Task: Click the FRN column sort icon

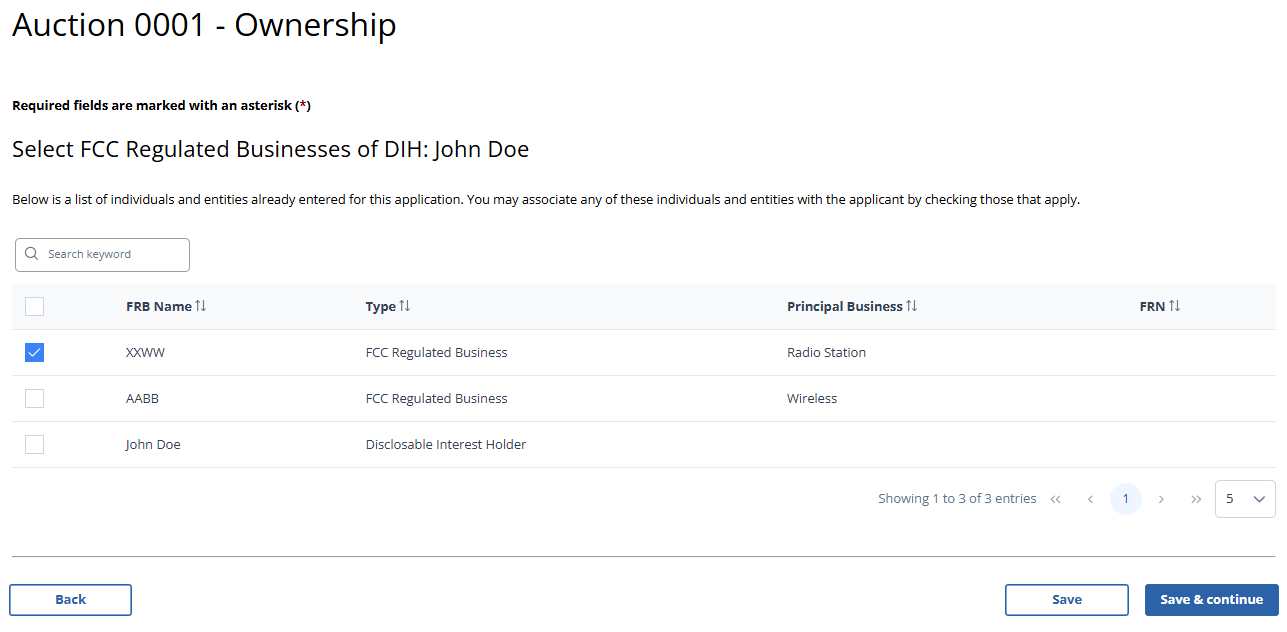Action: pyautogui.click(x=1175, y=306)
